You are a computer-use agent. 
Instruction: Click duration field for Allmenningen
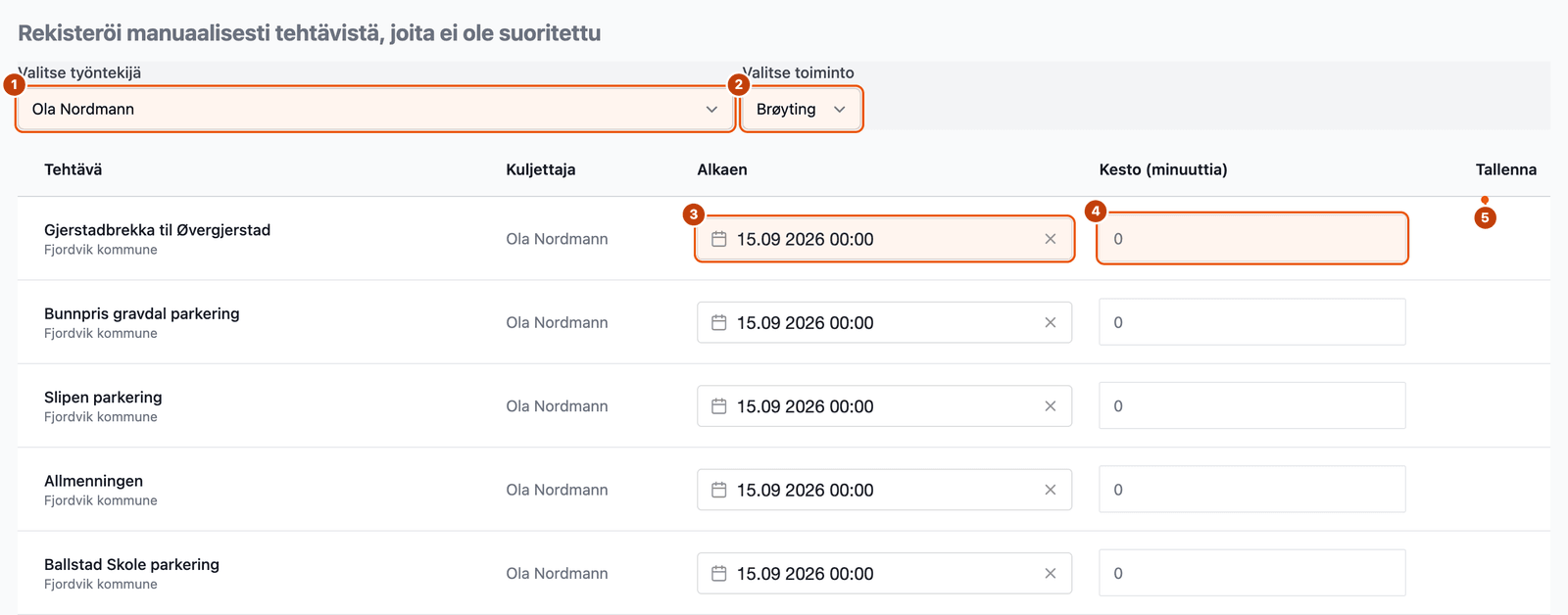pyautogui.click(x=1251, y=490)
